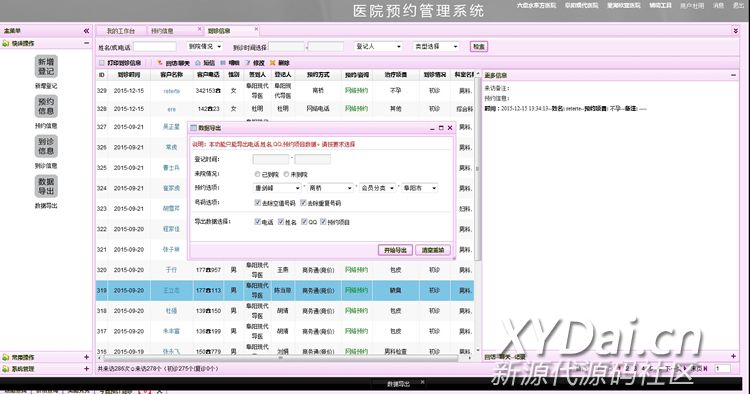This screenshot has width=750, height=394.
Task: Uncheck the 电话 export checkbox
Action: [x=257, y=222]
